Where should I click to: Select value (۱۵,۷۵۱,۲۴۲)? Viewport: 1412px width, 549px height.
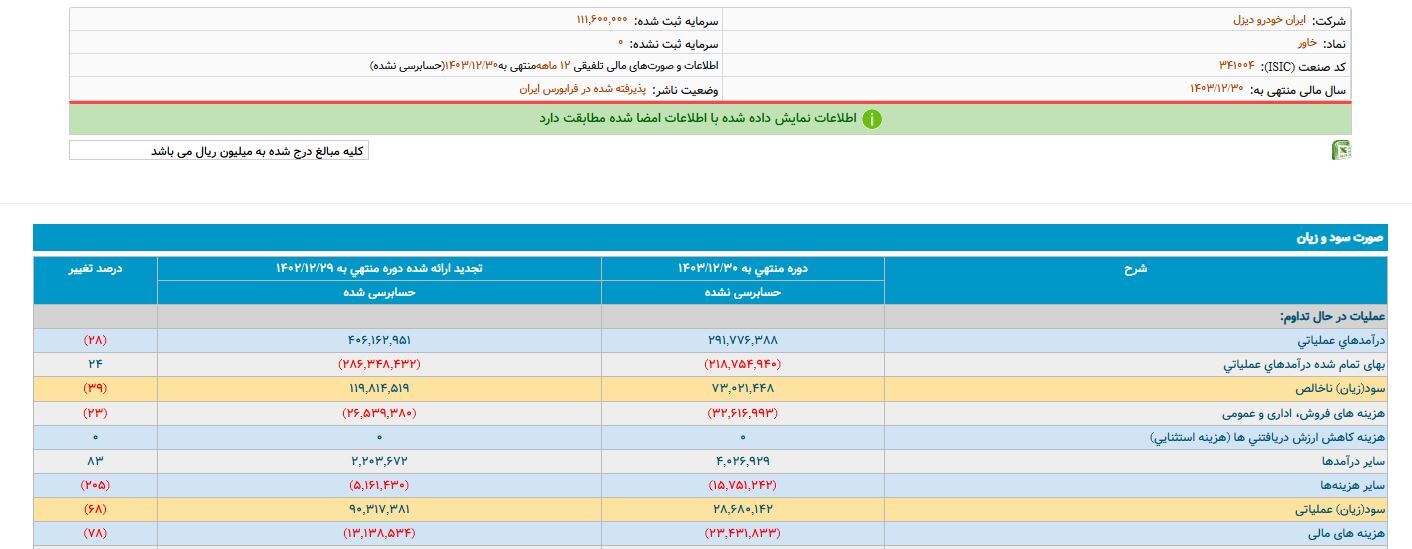point(743,485)
